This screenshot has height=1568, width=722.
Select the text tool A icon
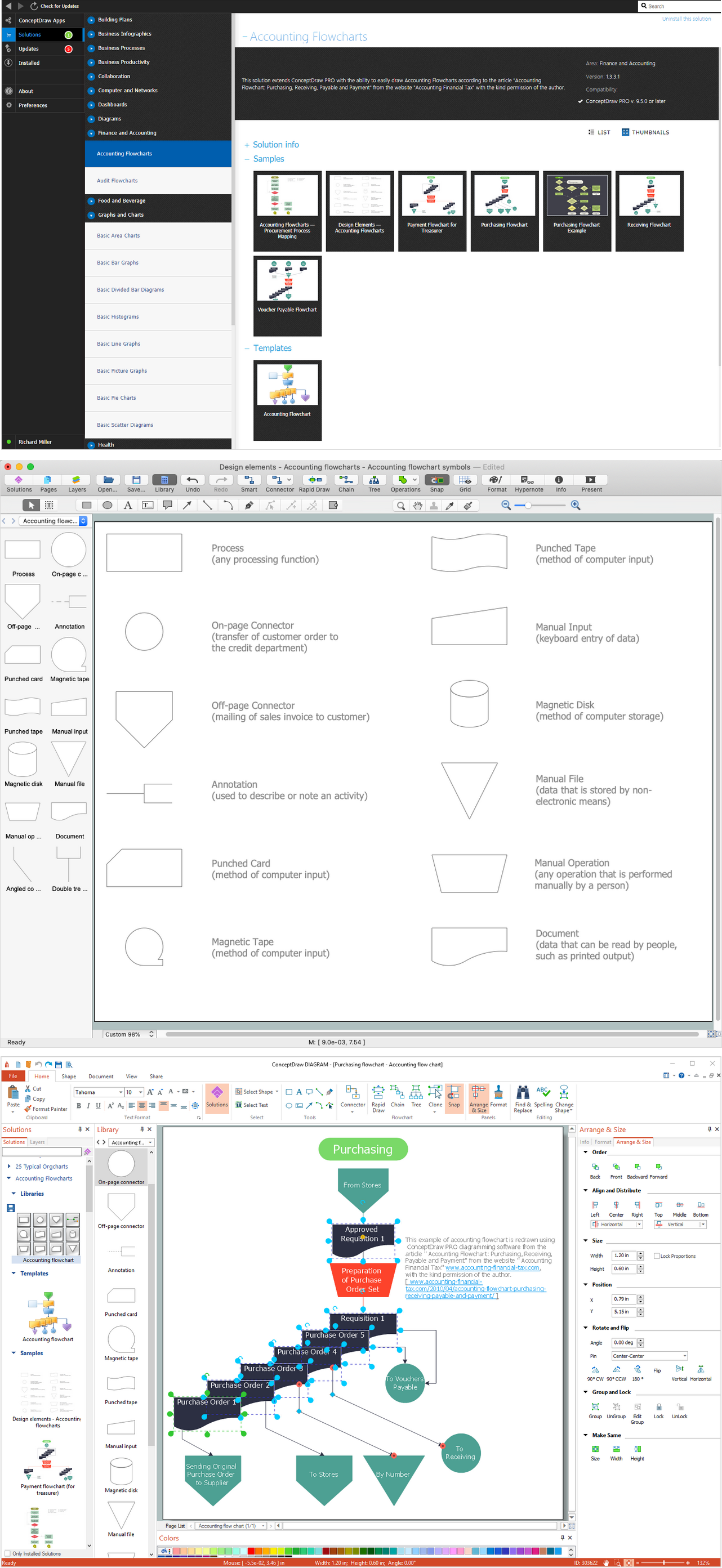point(128,505)
